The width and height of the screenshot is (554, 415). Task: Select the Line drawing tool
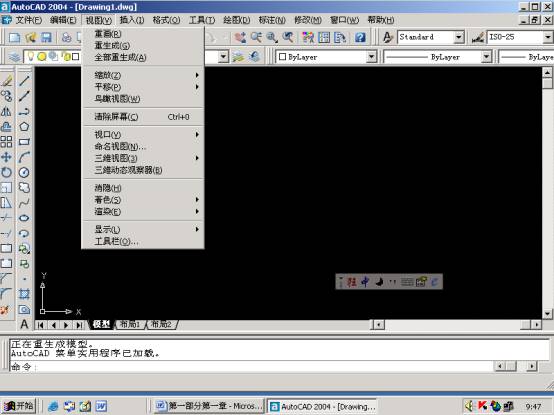pyautogui.click(x=24, y=81)
